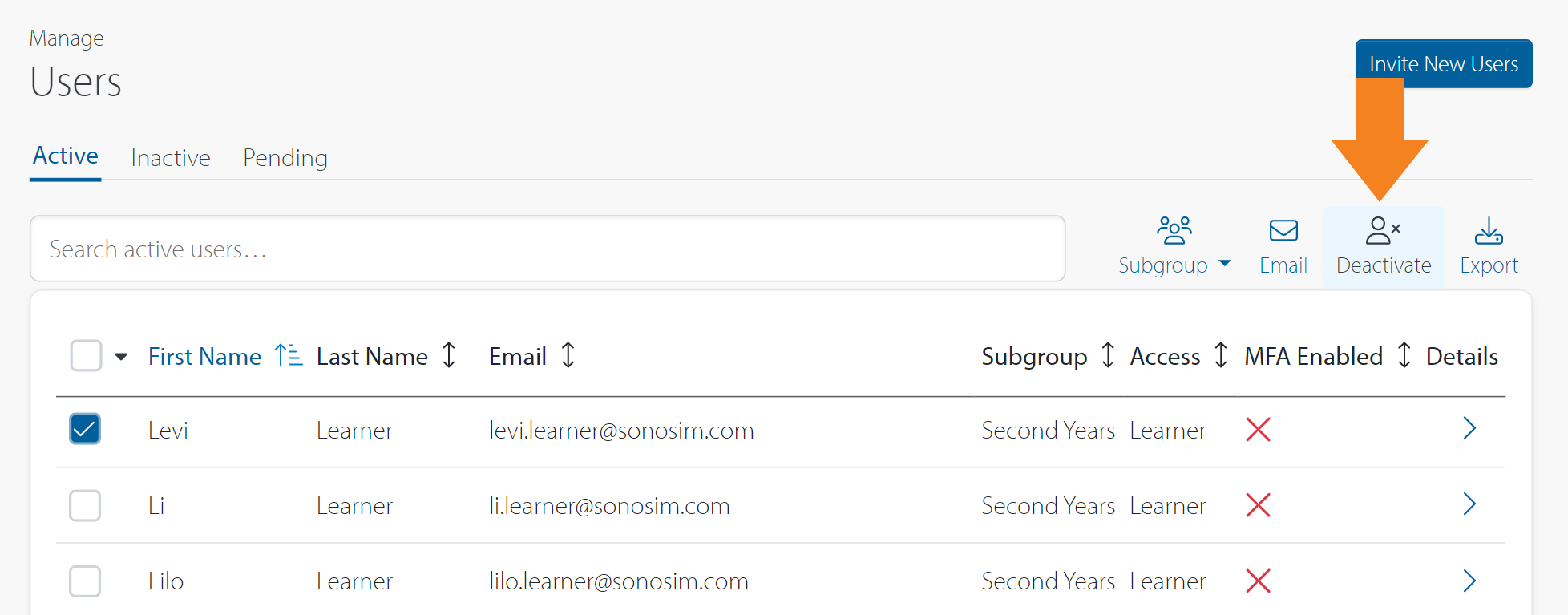Image resolution: width=1568 pixels, height=615 pixels.
Task: Open the Subgroup dropdown caret
Action: (1224, 263)
